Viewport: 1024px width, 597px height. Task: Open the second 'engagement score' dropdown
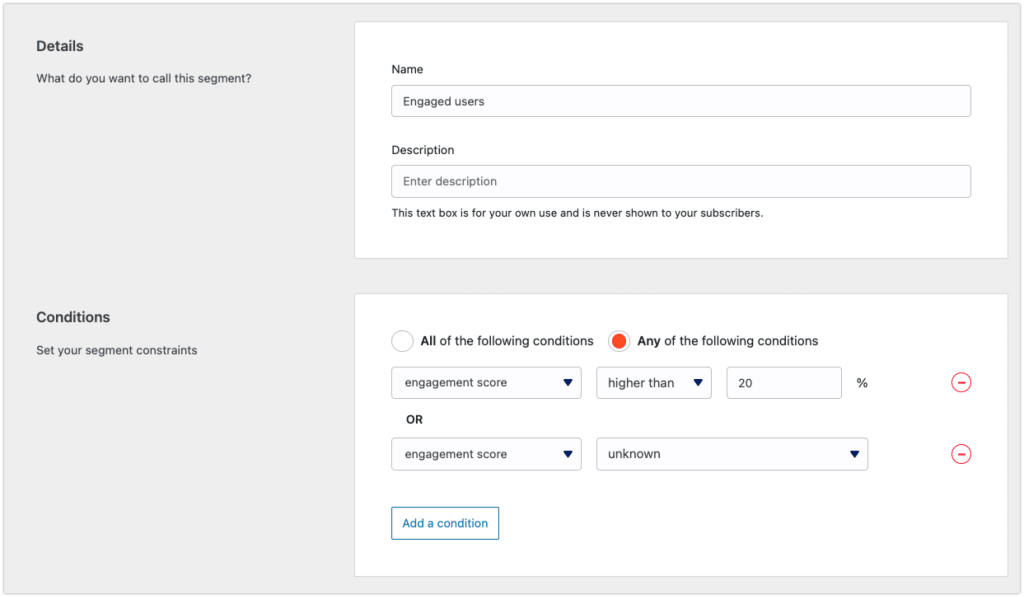click(x=486, y=454)
